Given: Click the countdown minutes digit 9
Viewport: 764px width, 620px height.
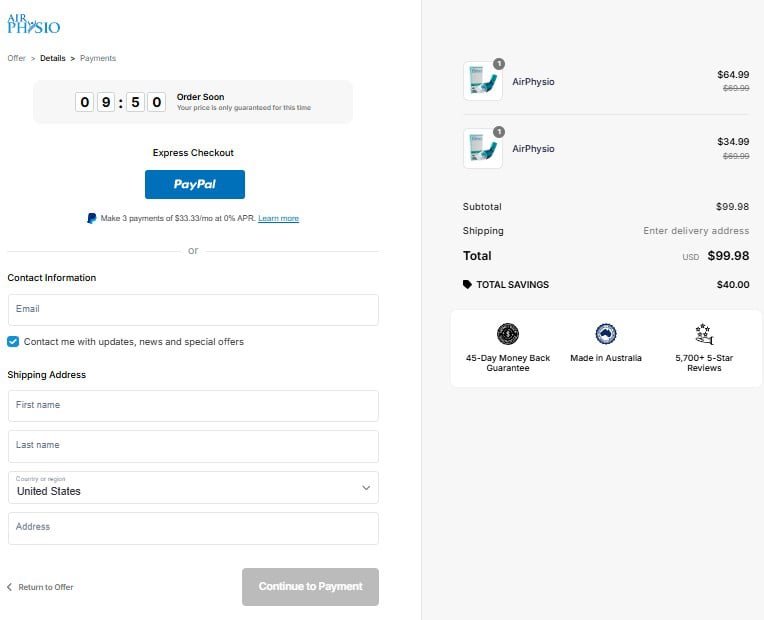Looking at the screenshot, I should pos(106,102).
